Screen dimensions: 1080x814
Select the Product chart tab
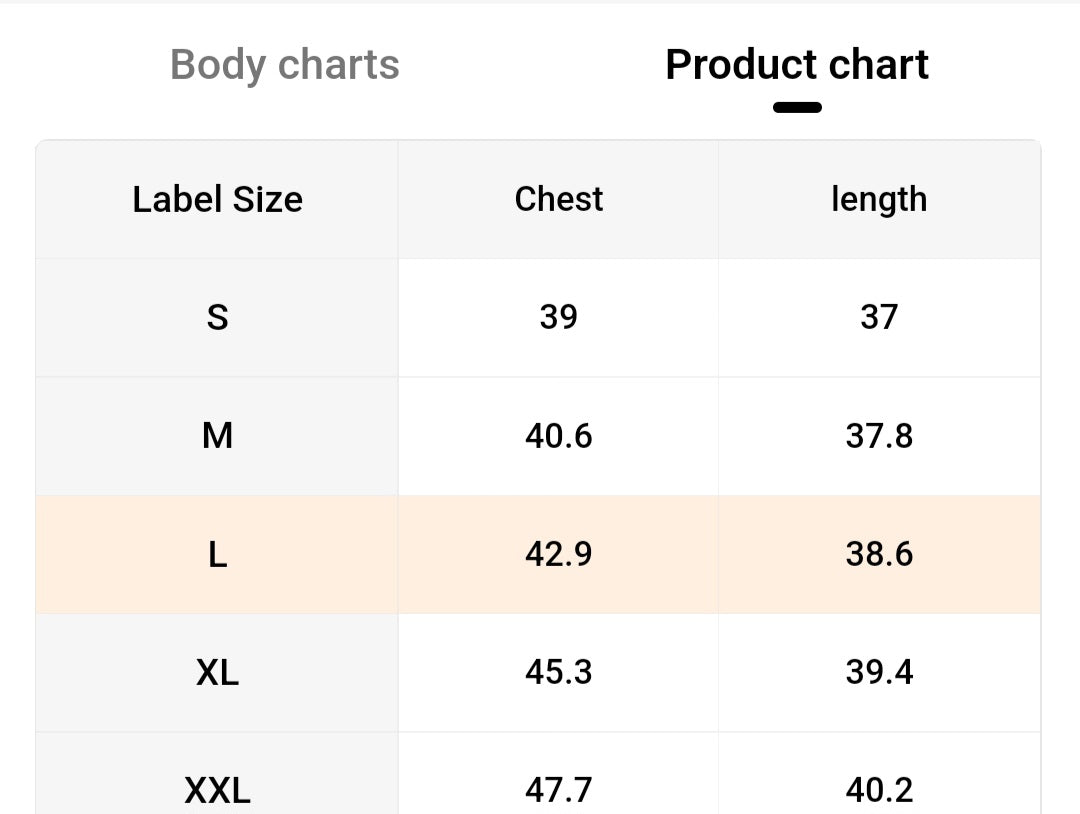click(x=797, y=65)
